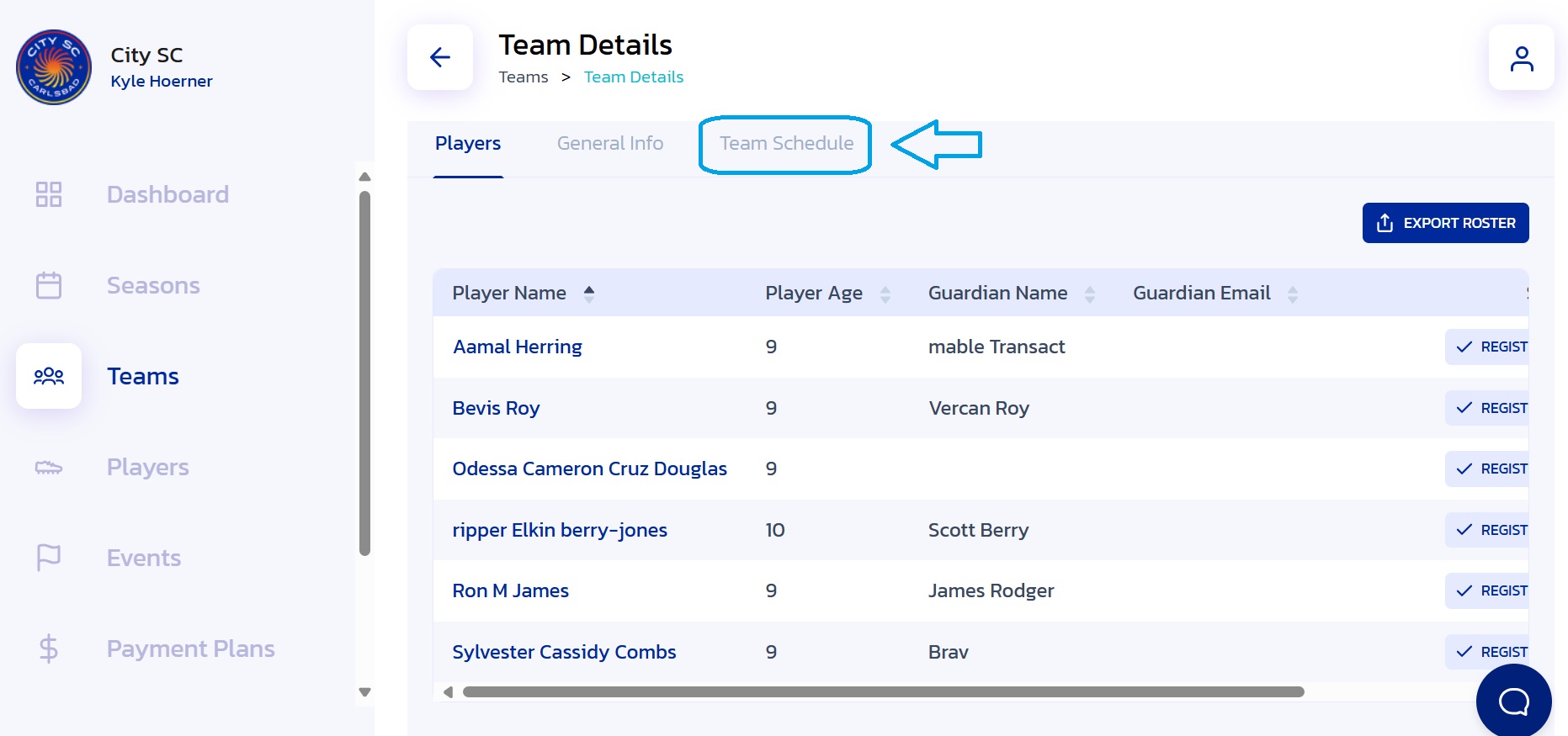1568x736 pixels.
Task: Click the City SC club logo
Action: click(54, 67)
